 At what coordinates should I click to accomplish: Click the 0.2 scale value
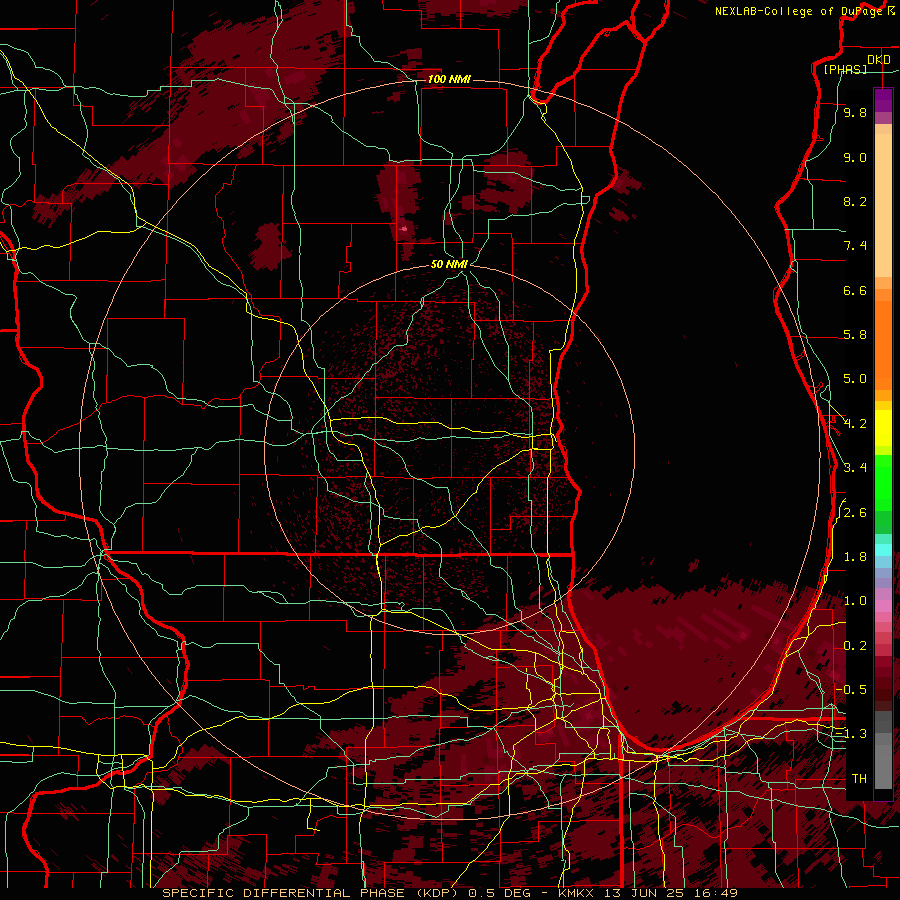(855, 646)
